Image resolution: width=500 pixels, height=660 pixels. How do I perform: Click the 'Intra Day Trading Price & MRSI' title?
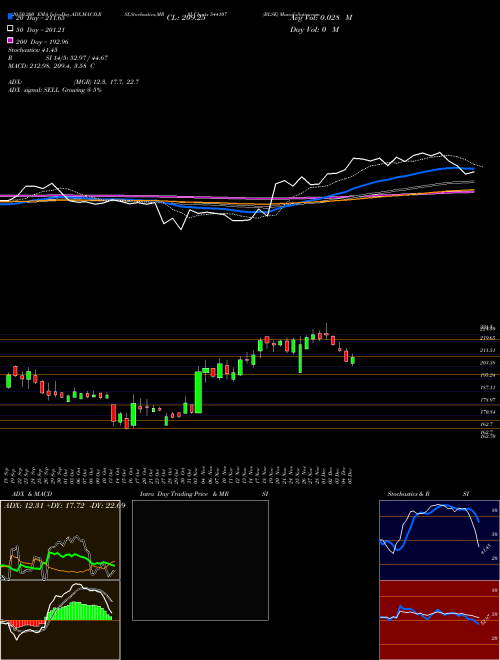[x=204, y=494]
